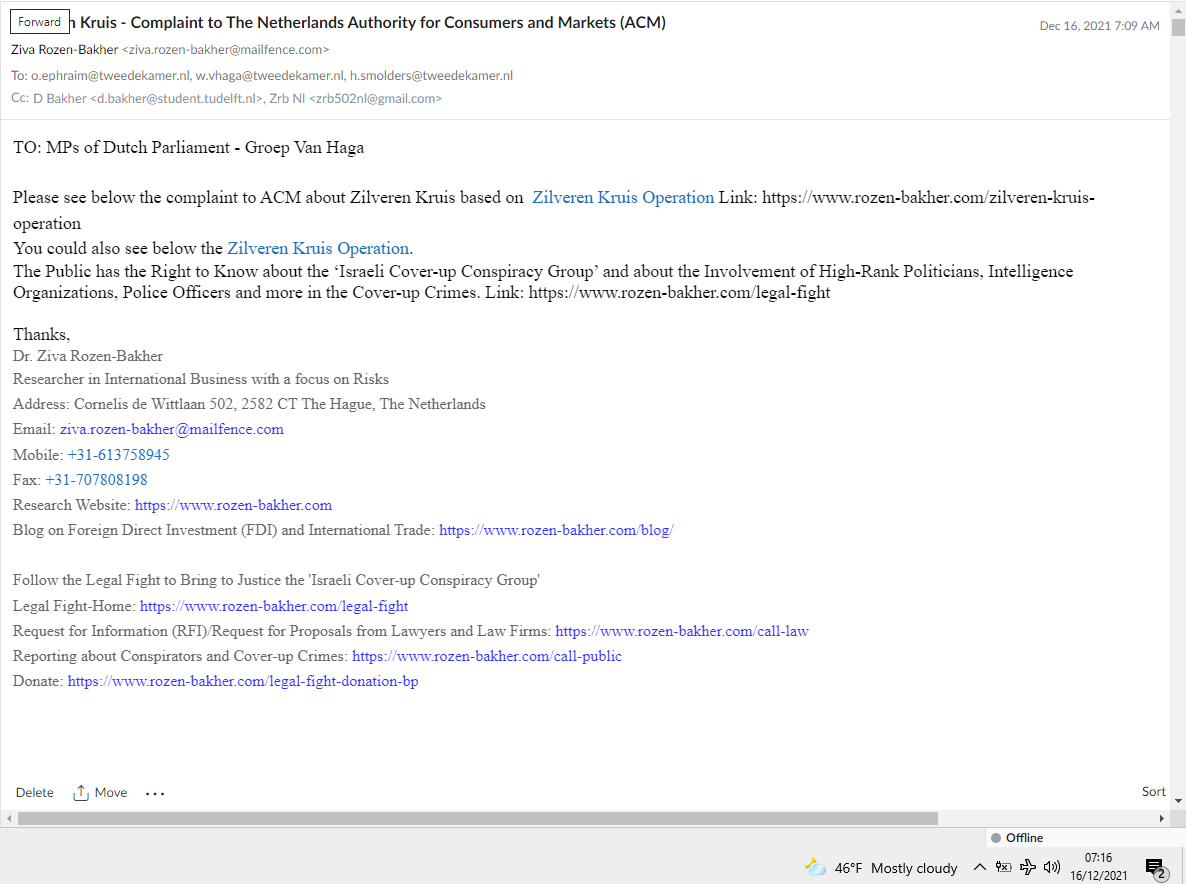Open Research Website rozen-bakher.com link

(234, 505)
